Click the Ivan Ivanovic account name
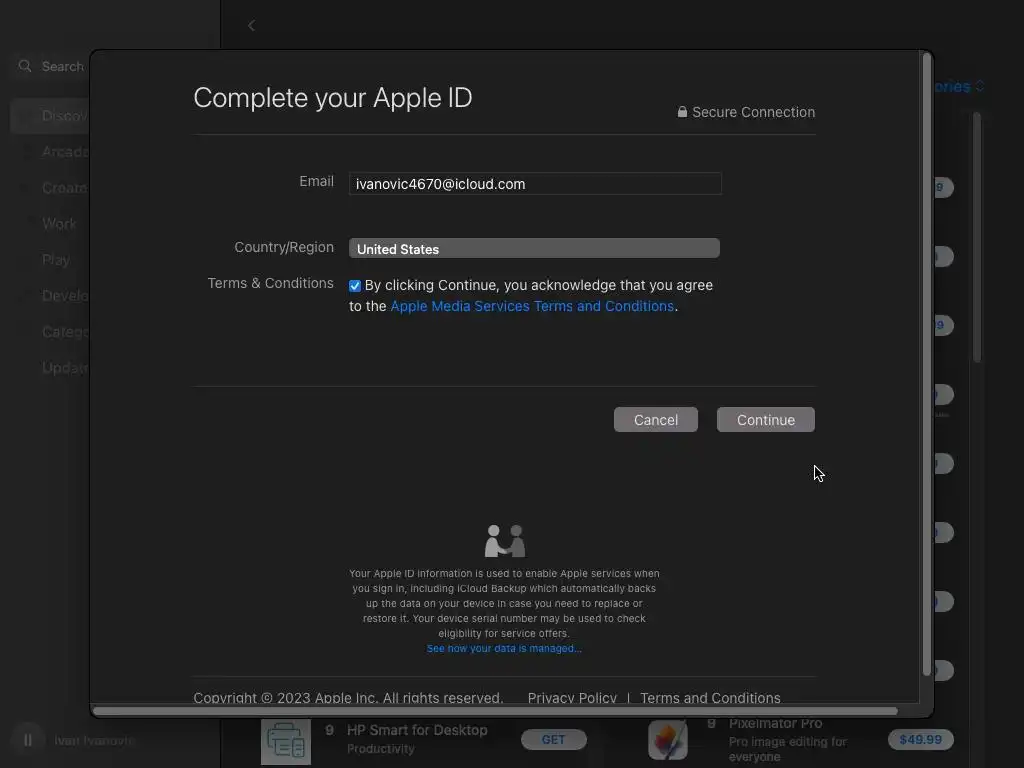The width and height of the screenshot is (1024, 768). pyautogui.click(x=93, y=740)
